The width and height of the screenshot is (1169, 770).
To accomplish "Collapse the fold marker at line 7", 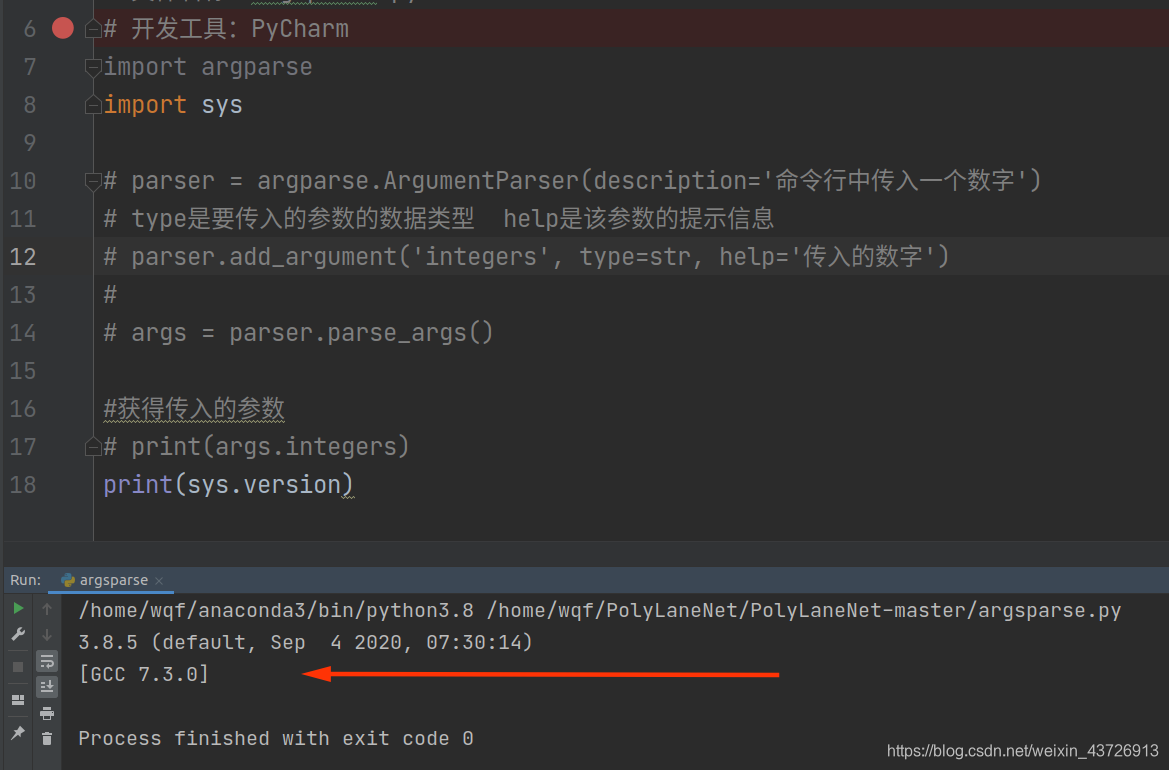I will click(x=92, y=67).
